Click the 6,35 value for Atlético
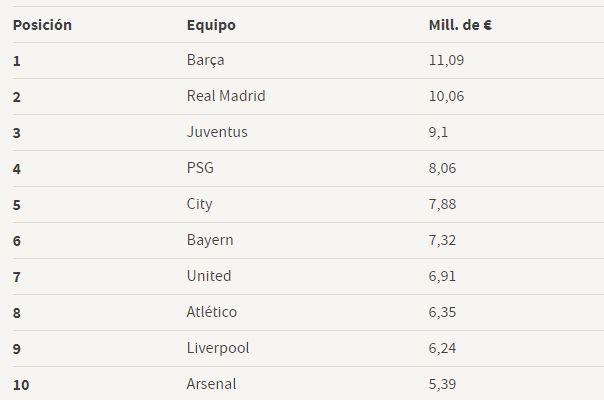604x400 pixels. [442, 312]
